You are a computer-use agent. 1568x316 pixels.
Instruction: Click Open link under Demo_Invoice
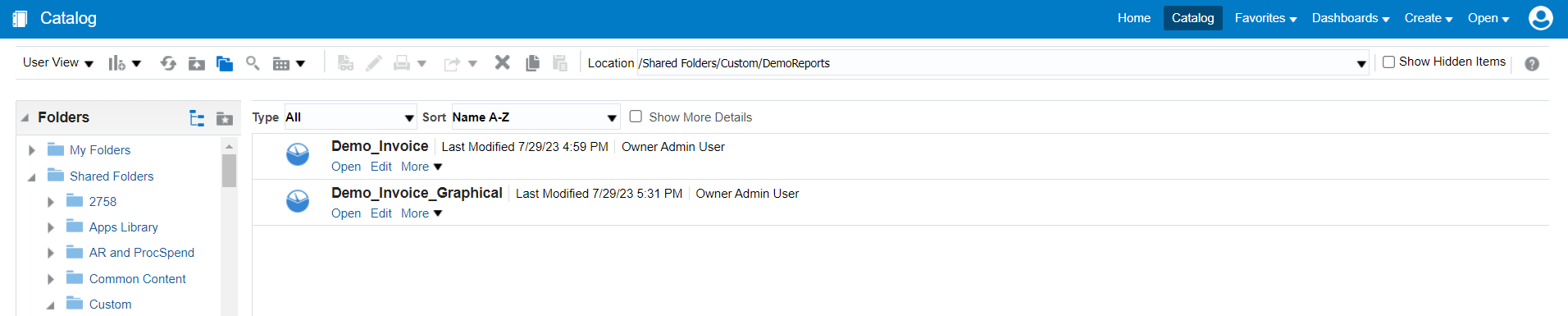(x=346, y=167)
